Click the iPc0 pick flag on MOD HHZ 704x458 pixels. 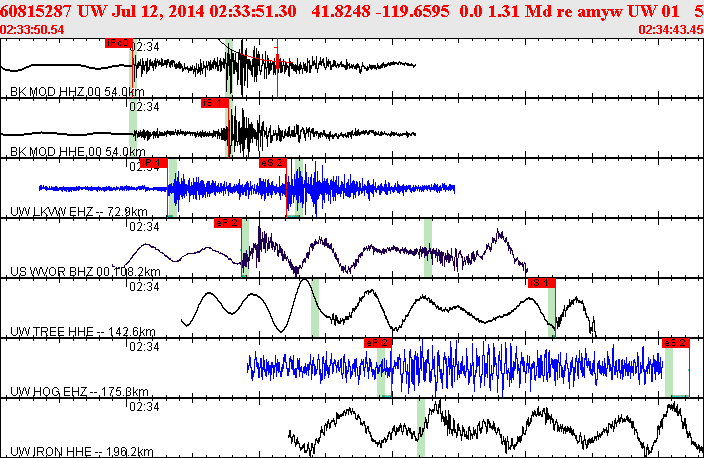click(119, 43)
